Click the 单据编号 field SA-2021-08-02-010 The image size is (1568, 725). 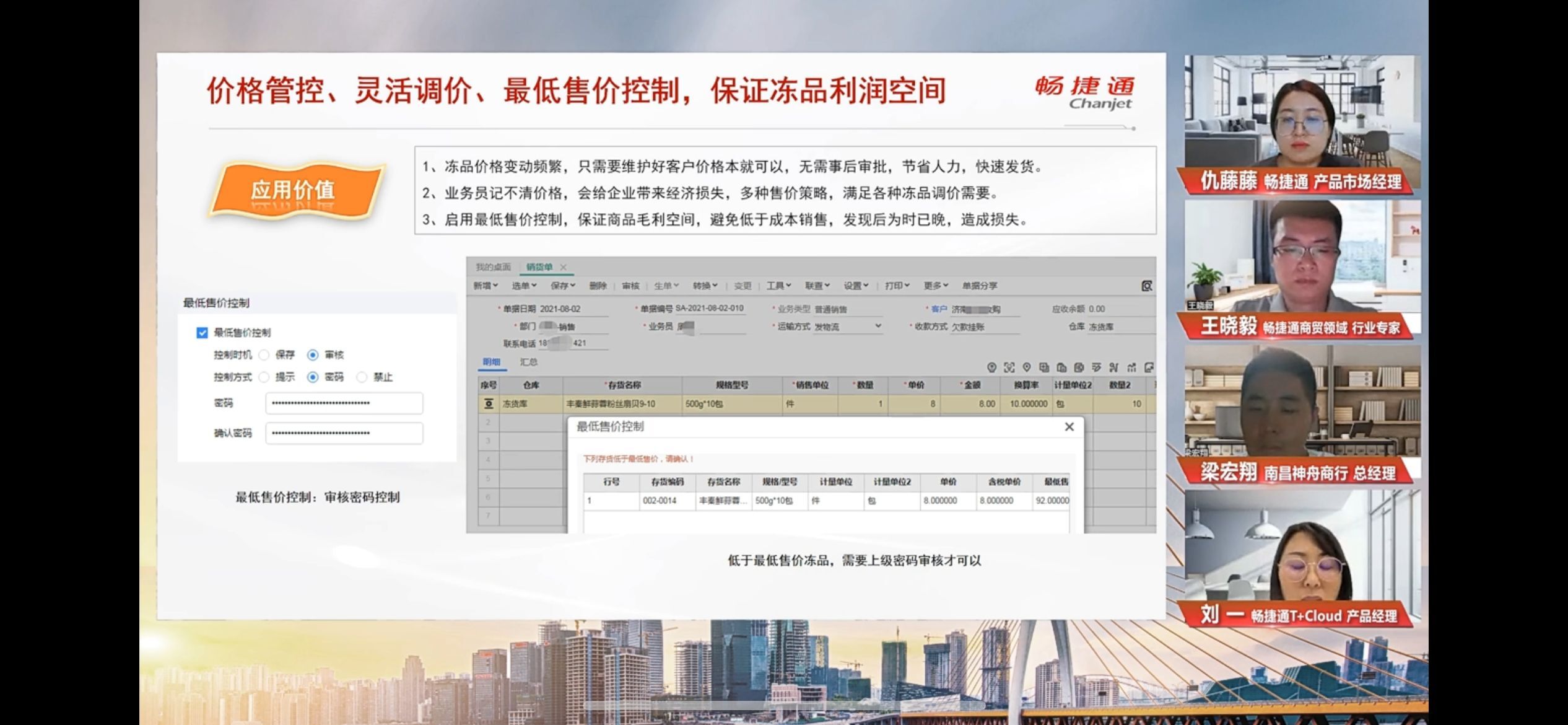pos(710,308)
